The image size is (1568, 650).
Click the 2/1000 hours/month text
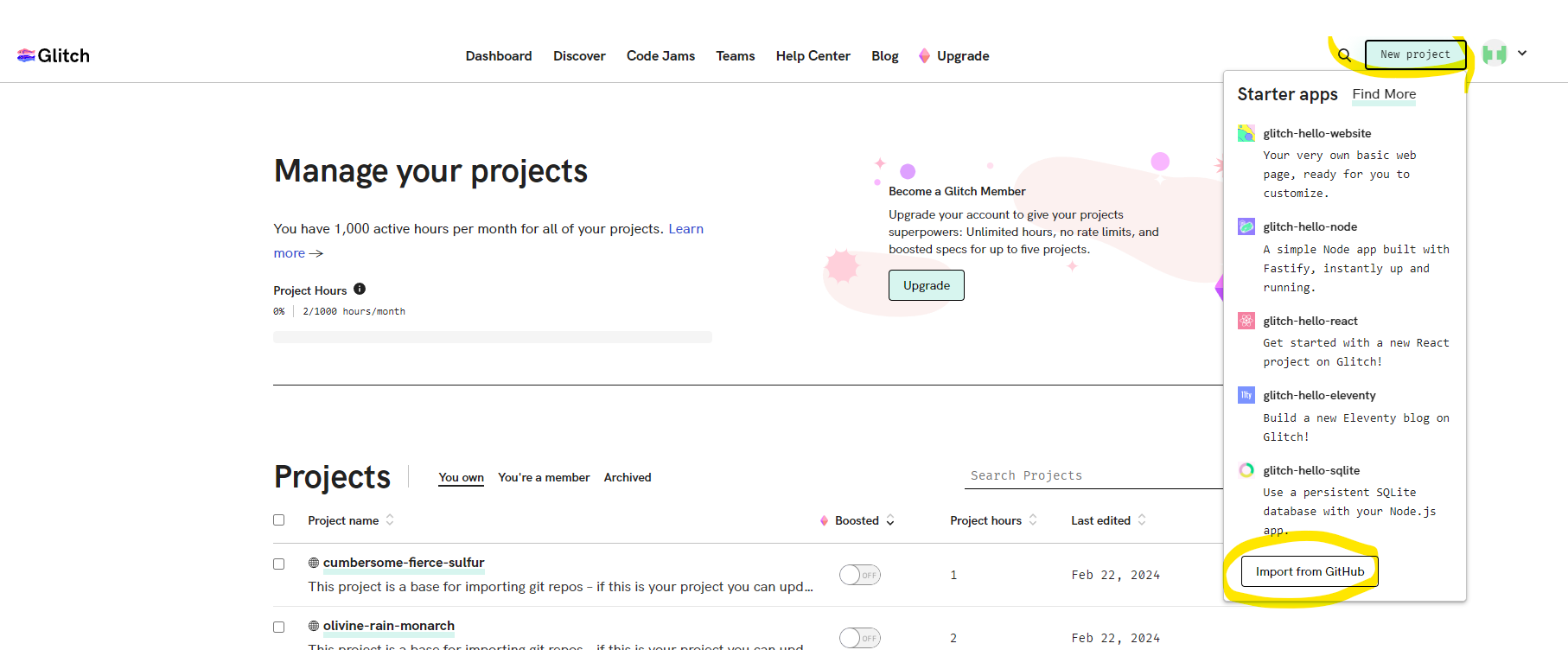coord(354,311)
